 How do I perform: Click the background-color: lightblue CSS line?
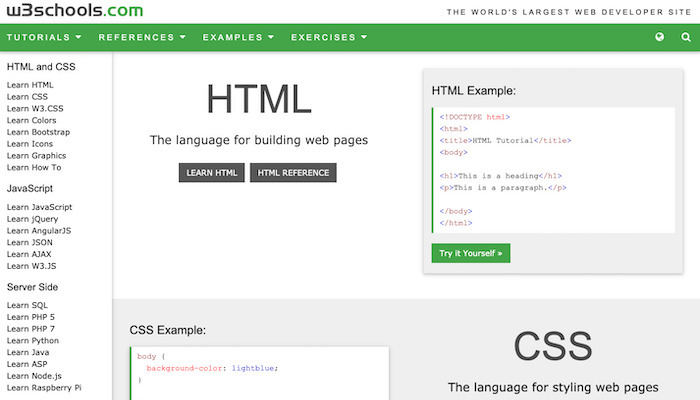coord(212,368)
